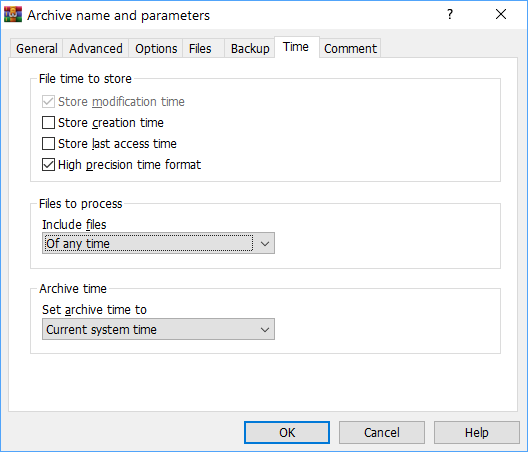
Task: Select the Files tab
Action: [x=200, y=49]
